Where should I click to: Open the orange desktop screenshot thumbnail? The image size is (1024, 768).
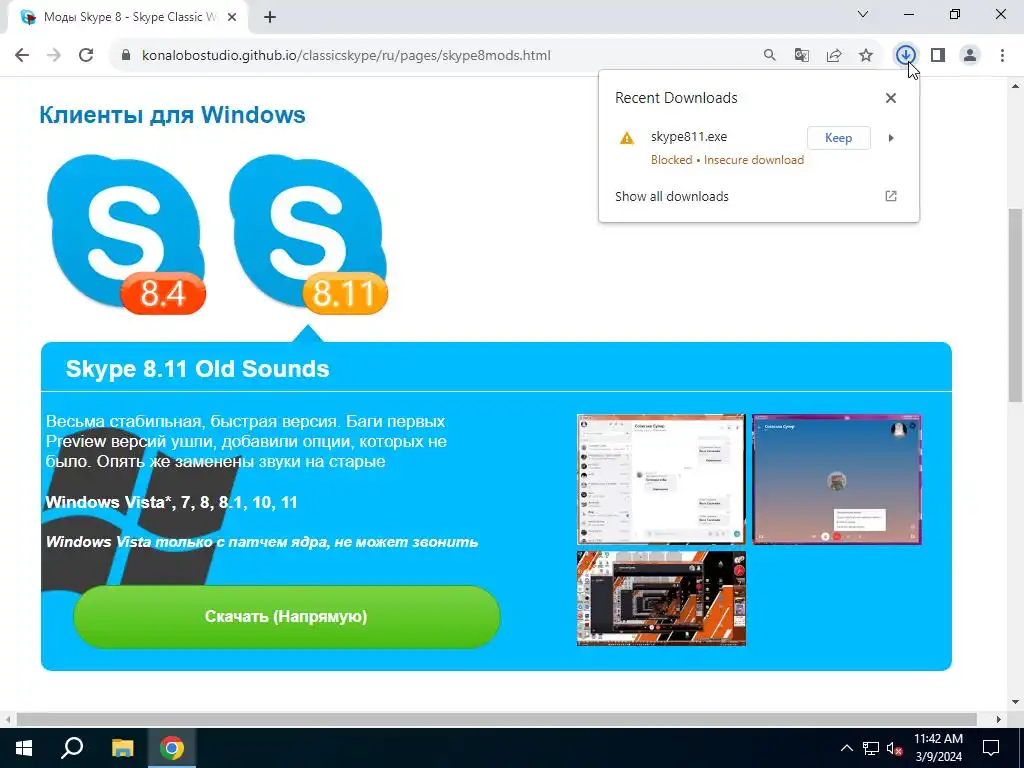pyautogui.click(x=661, y=598)
